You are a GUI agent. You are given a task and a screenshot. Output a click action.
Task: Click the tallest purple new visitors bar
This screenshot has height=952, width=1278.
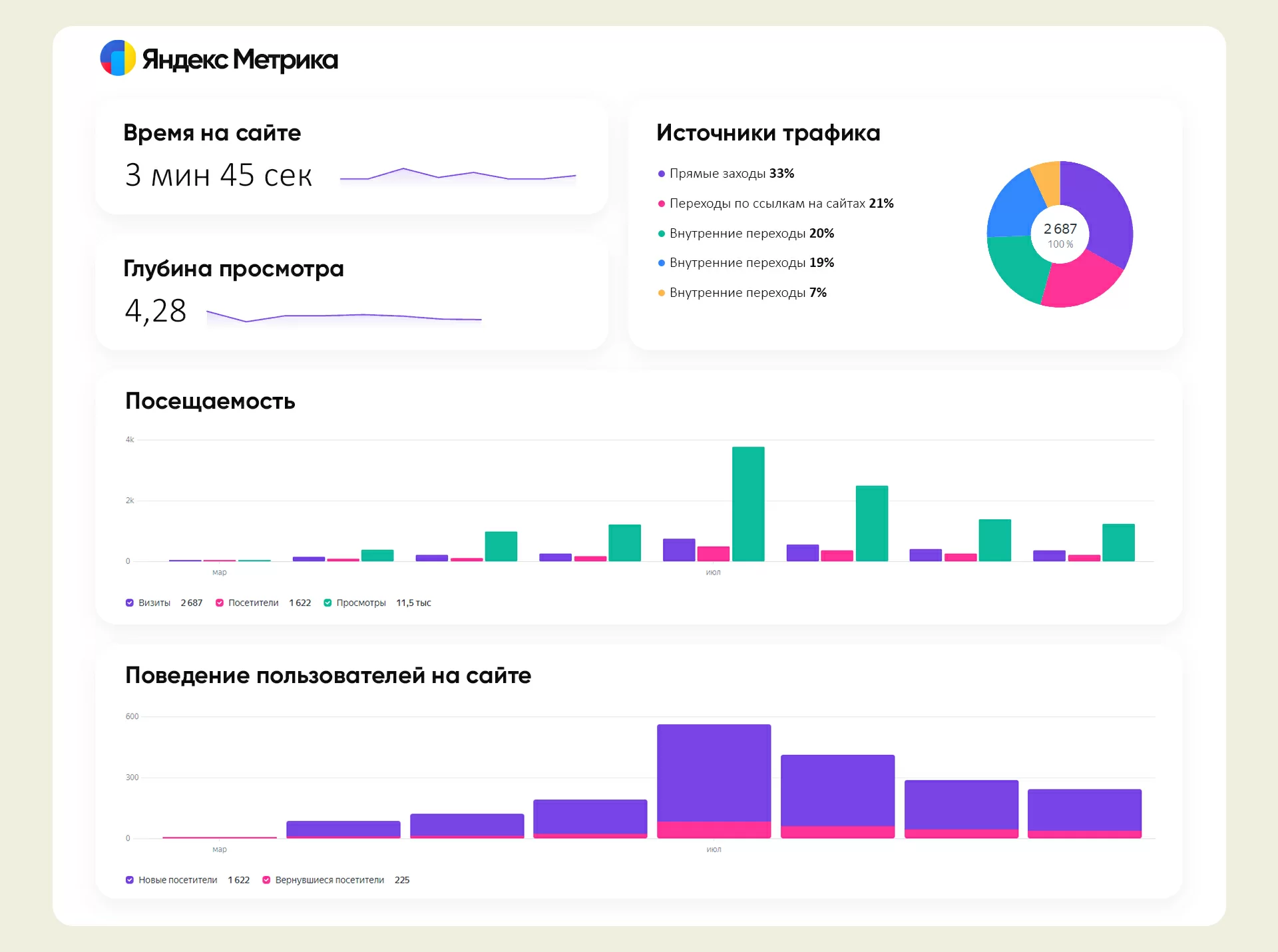point(714,772)
